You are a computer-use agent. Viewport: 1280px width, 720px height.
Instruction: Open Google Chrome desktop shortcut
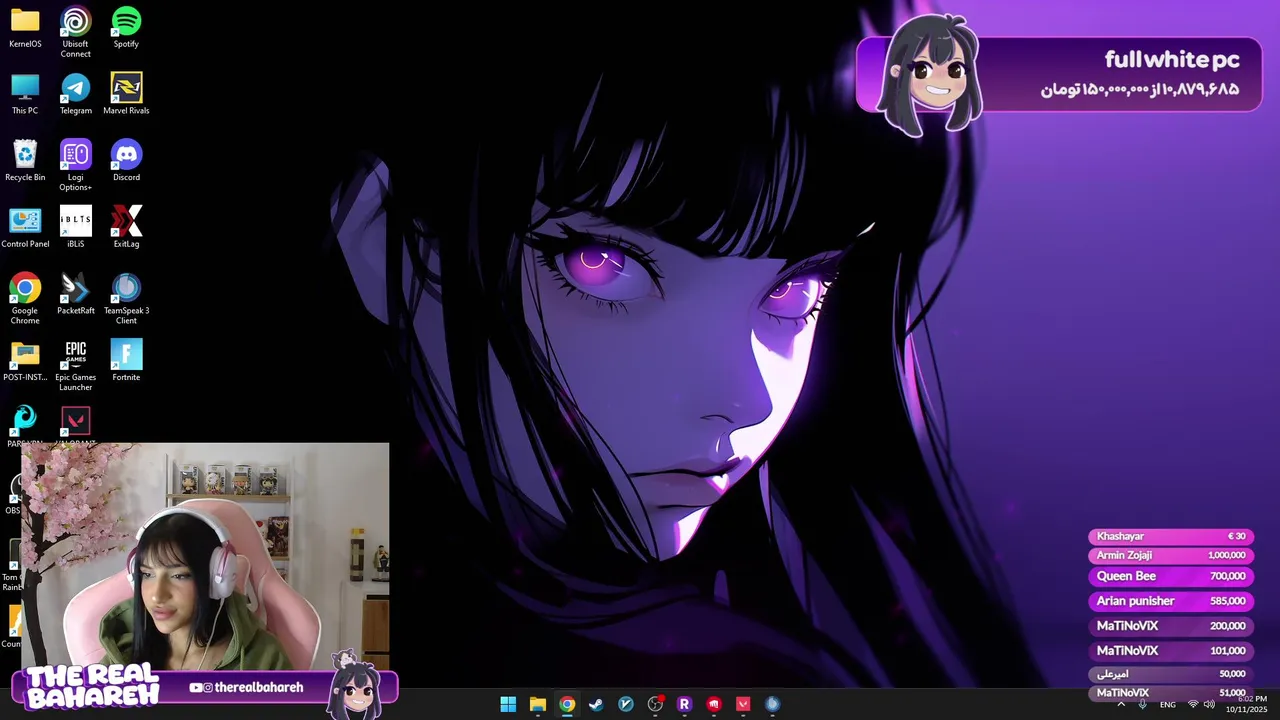tap(25, 298)
